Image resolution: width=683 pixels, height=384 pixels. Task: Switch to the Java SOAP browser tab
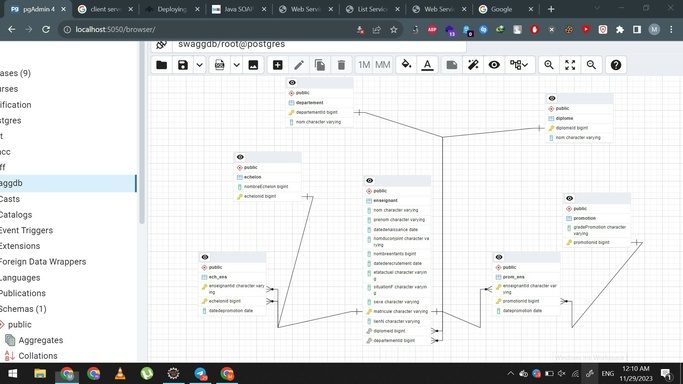coord(239,9)
